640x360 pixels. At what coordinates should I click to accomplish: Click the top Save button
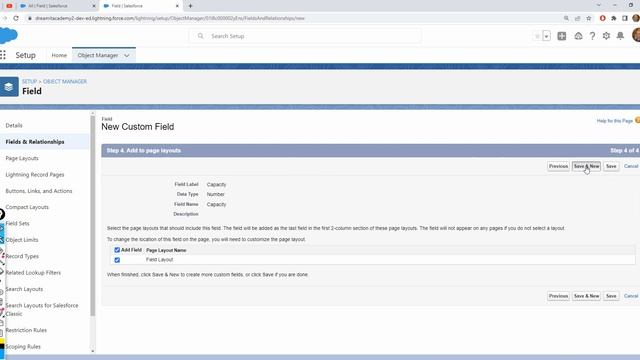pyautogui.click(x=611, y=166)
